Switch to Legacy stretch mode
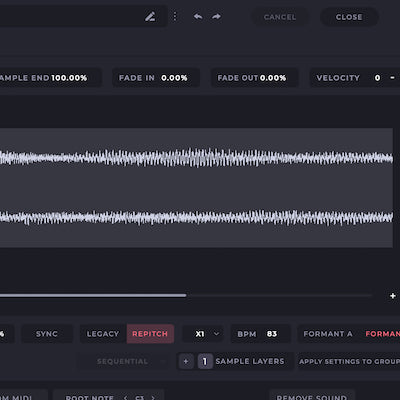 point(103,334)
